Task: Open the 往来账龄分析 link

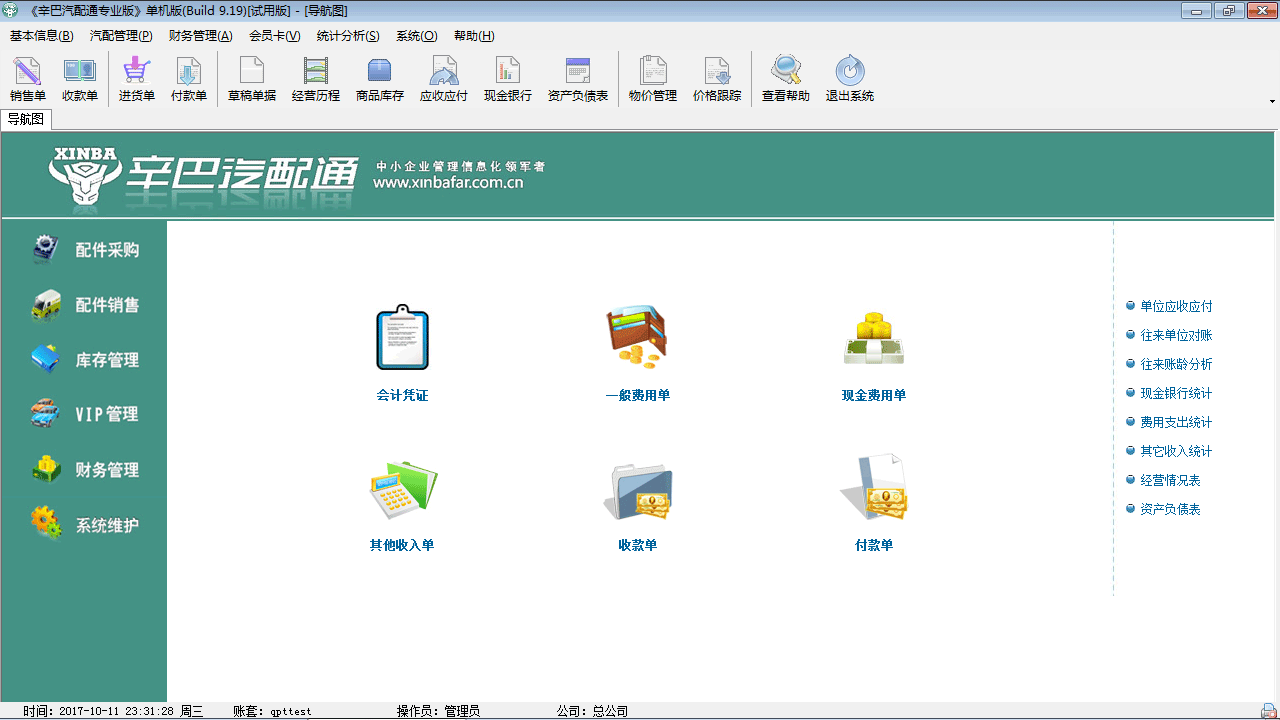Action: click(1176, 364)
